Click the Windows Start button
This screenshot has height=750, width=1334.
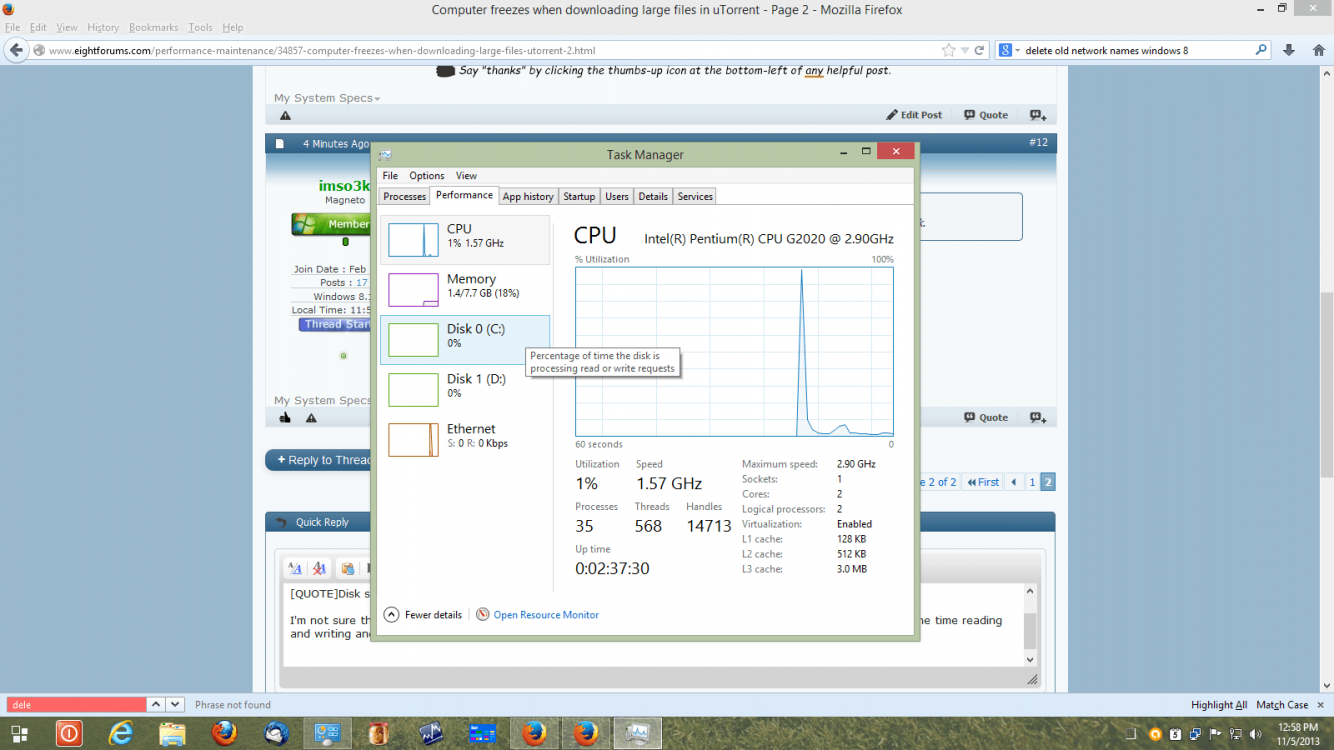coord(17,733)
